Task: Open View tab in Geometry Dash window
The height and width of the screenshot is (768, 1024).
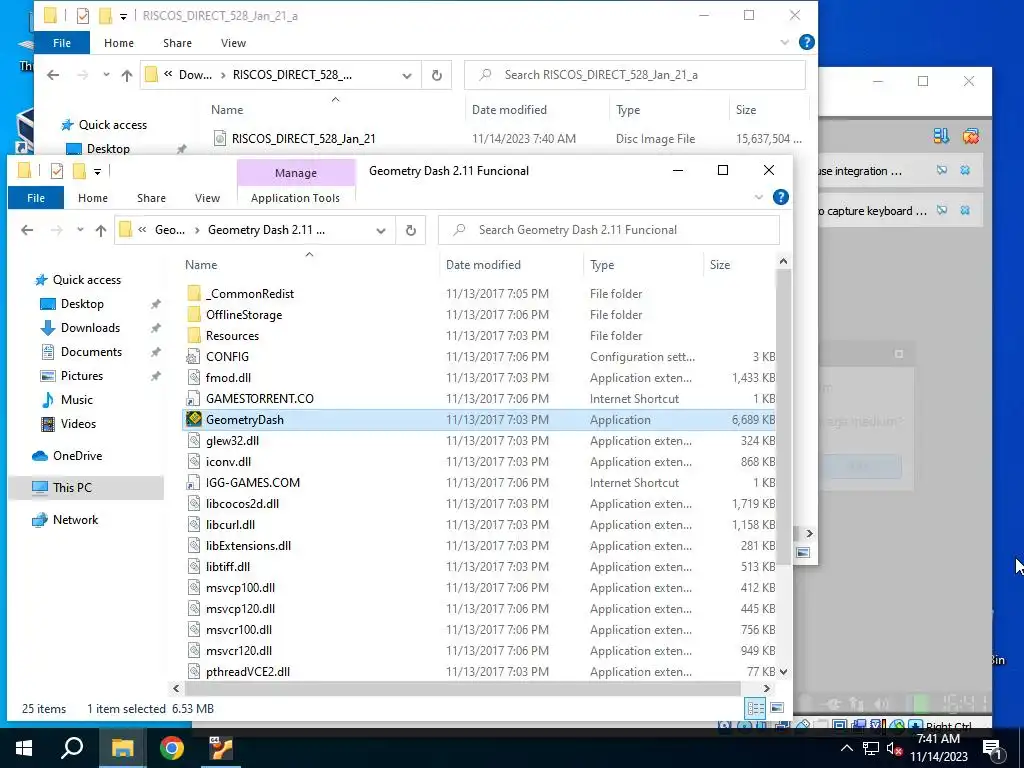Action: [x=207, y=198]
